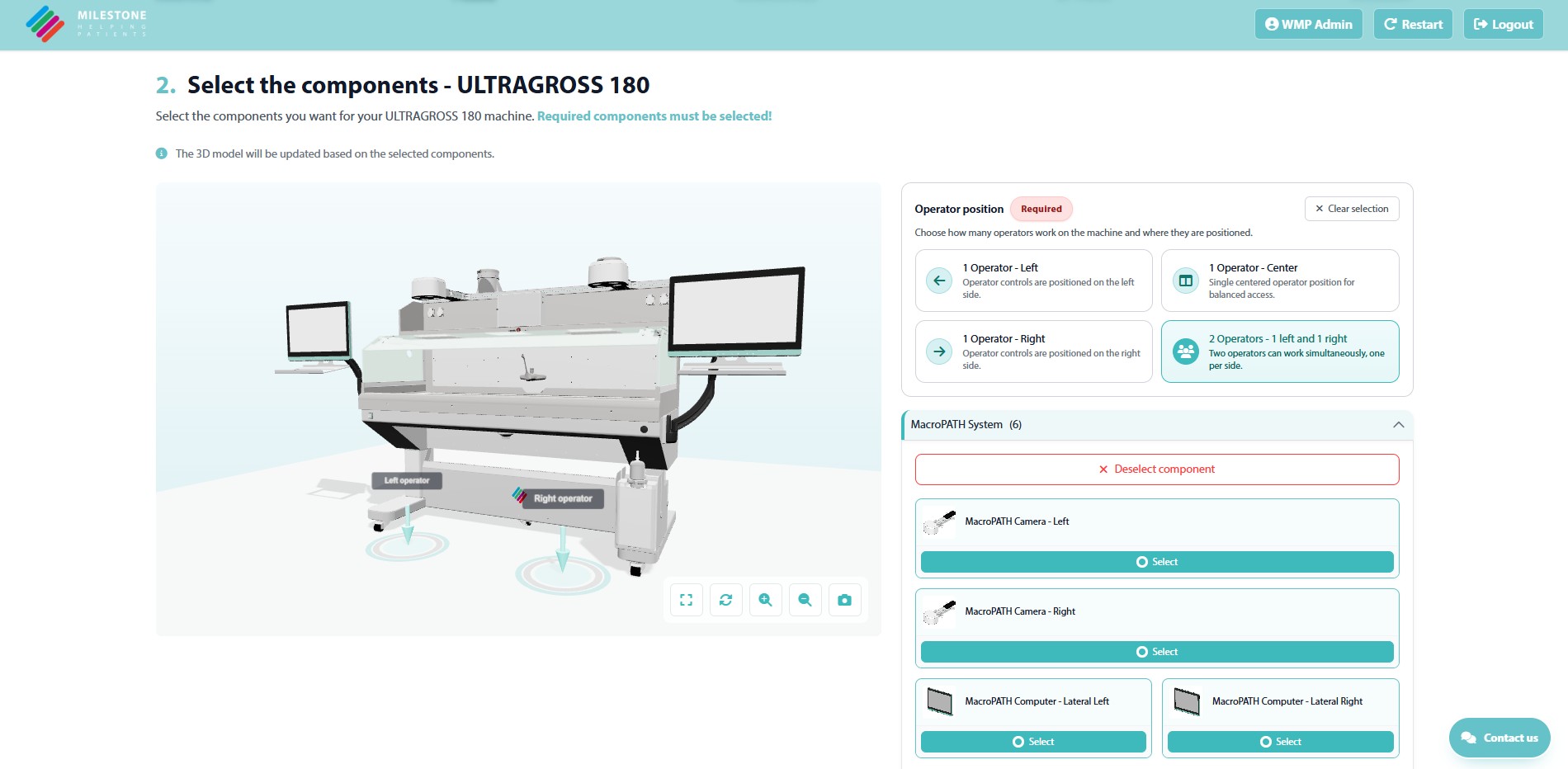Select MacroPATH Computer - Lateral Right
This screenshot has width=1568, height=769.
(x=1280, y=742)
